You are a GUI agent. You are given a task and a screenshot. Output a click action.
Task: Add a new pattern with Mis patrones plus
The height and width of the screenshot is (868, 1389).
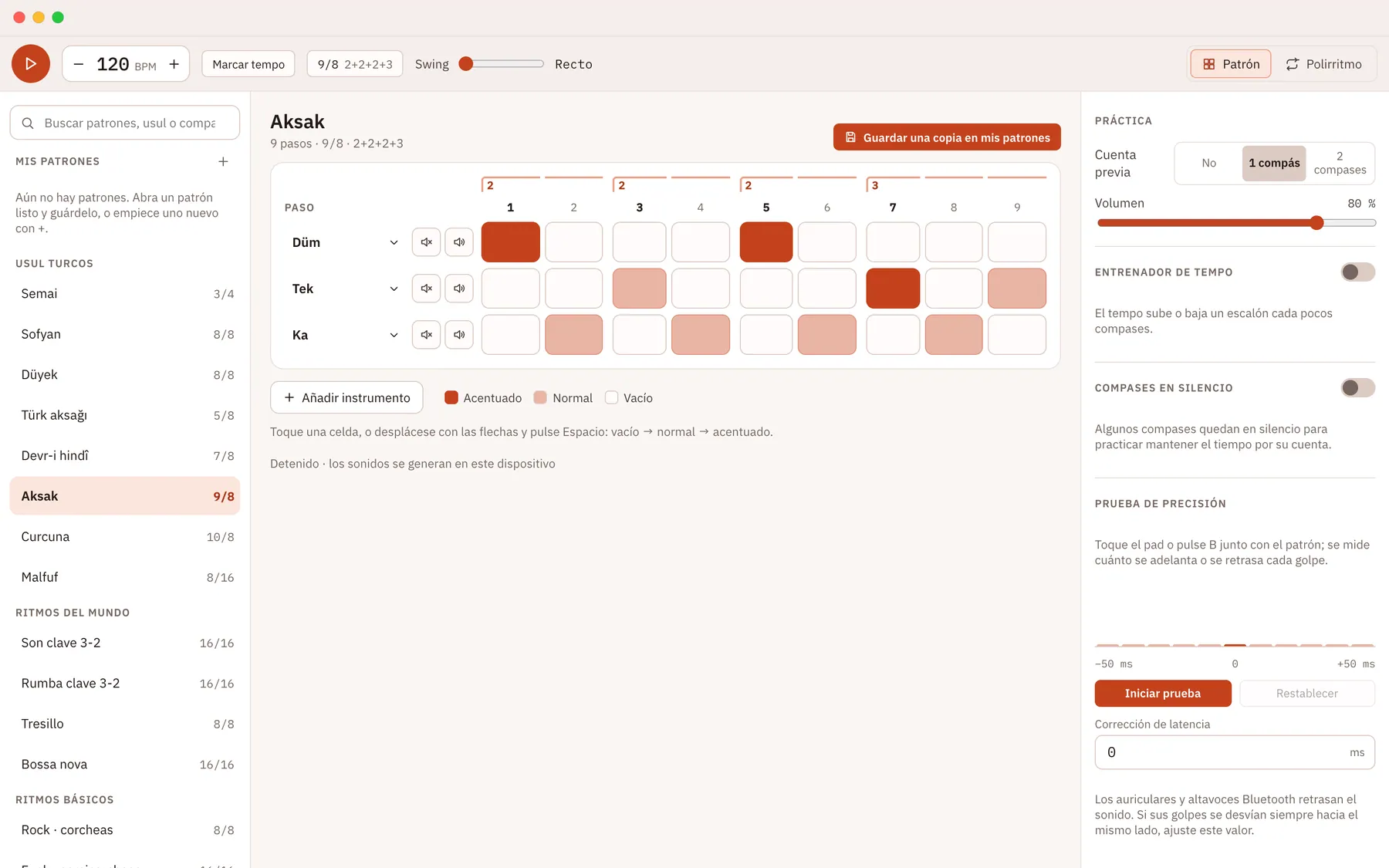tap(223, 161)
